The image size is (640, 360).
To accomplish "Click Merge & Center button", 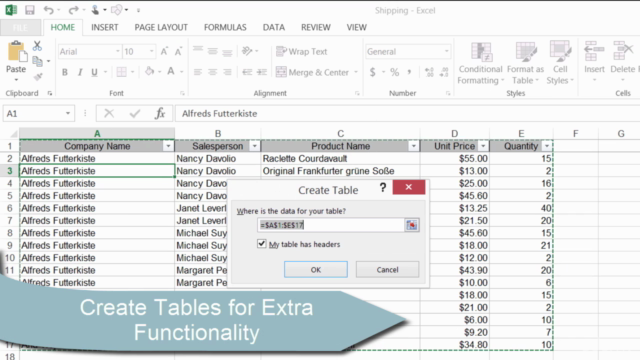I will click(313, 72).
